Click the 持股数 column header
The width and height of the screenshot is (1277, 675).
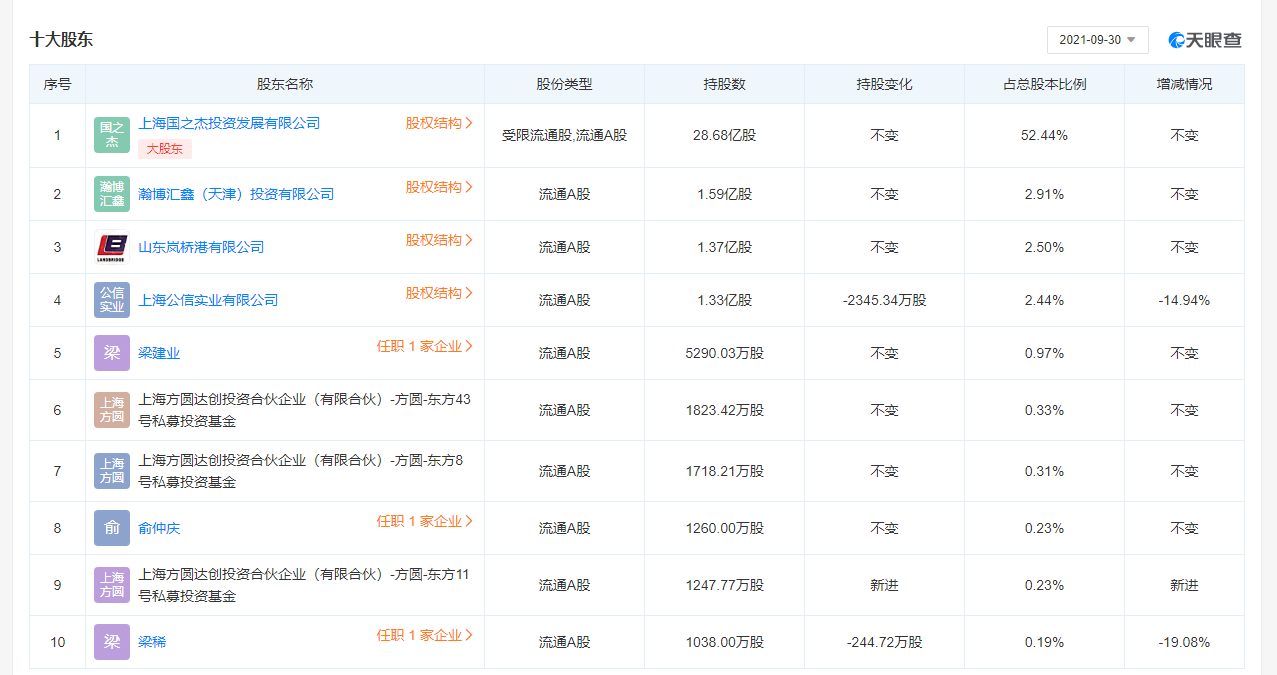pyautogui.click(x=725, y=85)
